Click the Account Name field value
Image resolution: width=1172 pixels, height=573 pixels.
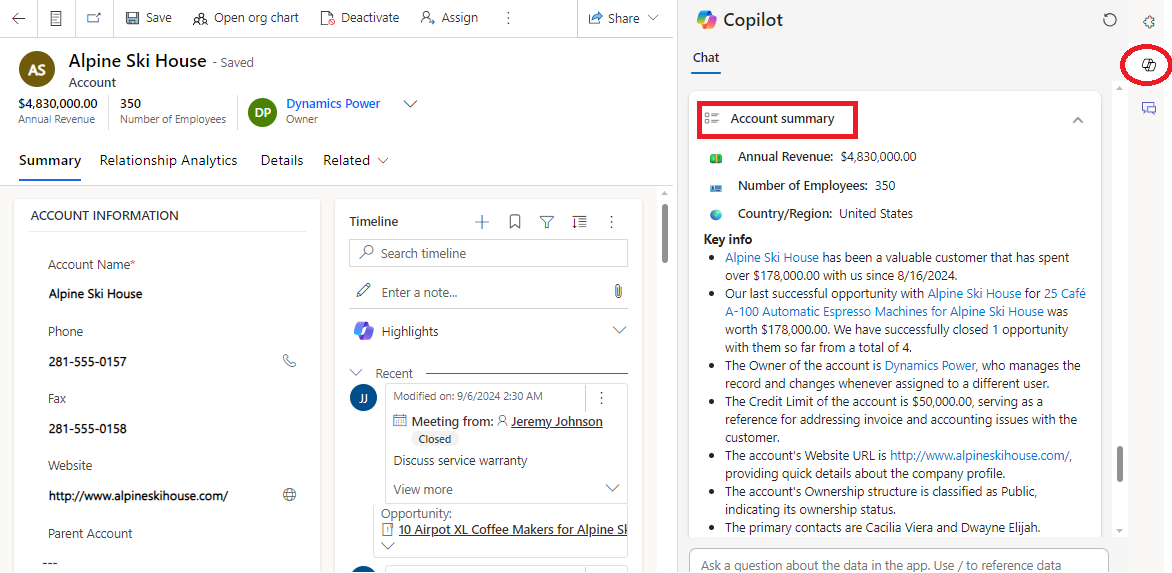click(x=95, y=294)
